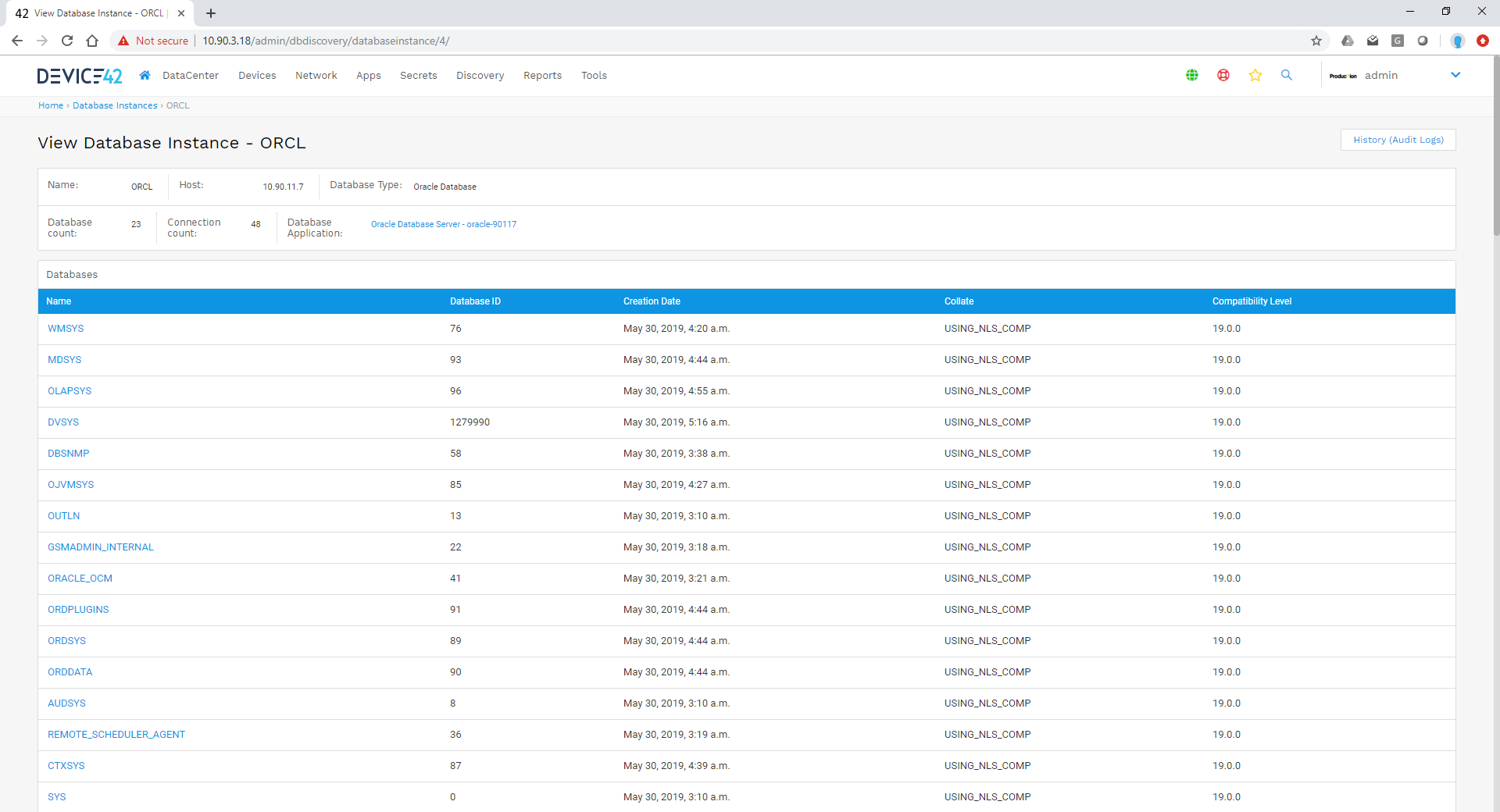Click the Device42 home icon
Screen dimensions: 1500x812
point(144,75)
